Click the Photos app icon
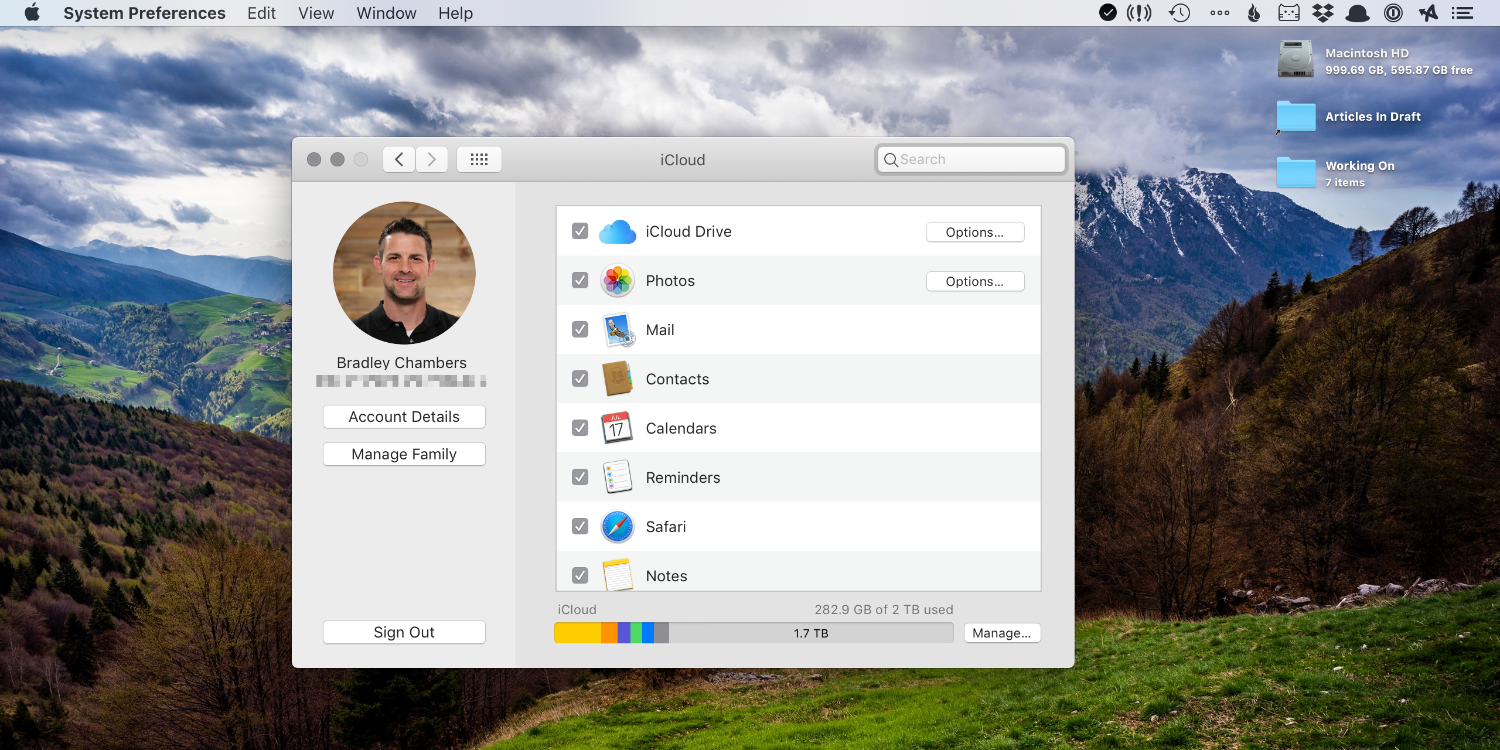1500x750 pixels. [x=617, y=281]
